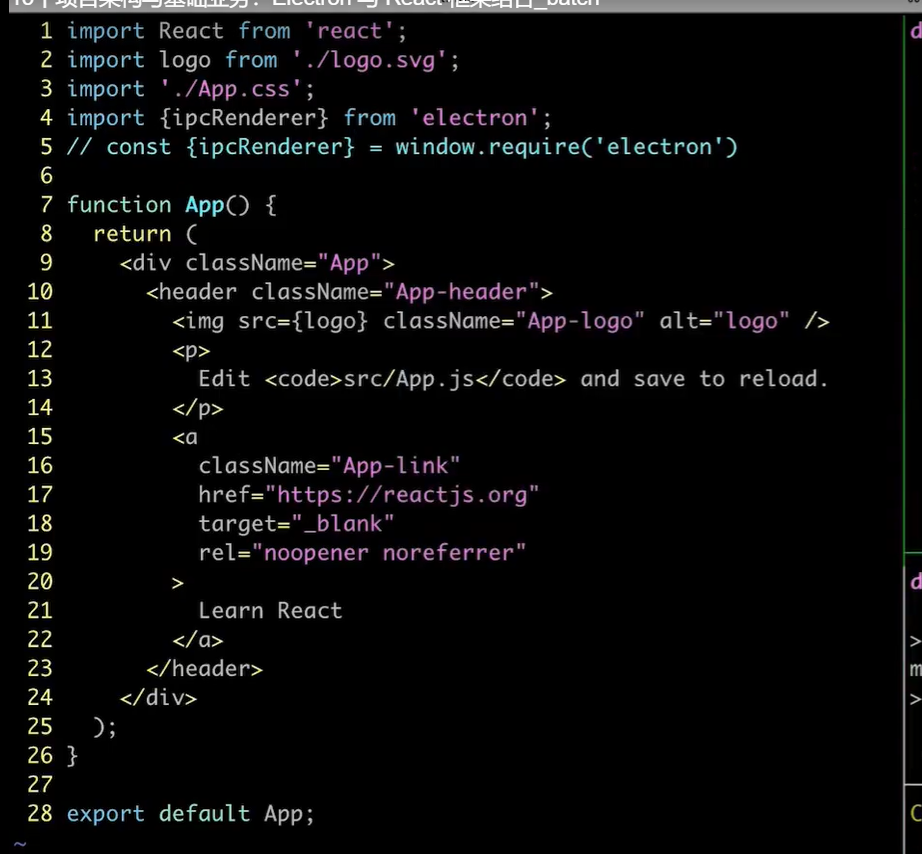Click the return keyword on line 8
922x854 pixels.
point(132,234)
